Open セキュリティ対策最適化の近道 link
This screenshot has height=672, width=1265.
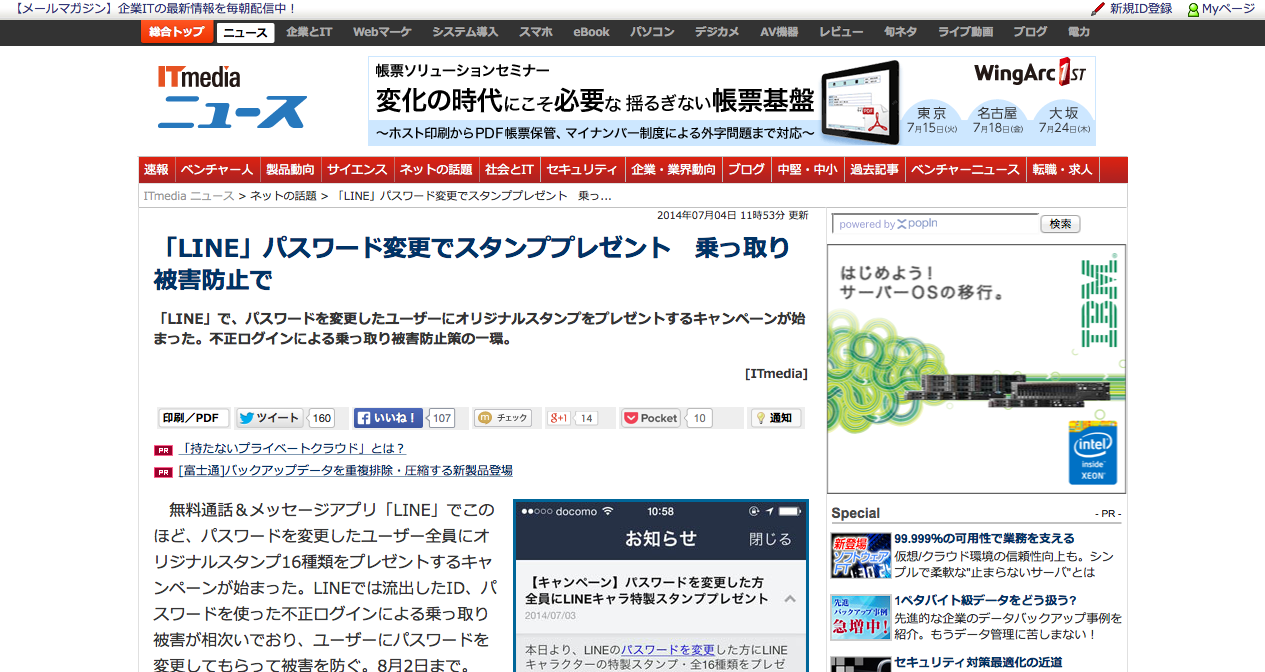[977, 662]
